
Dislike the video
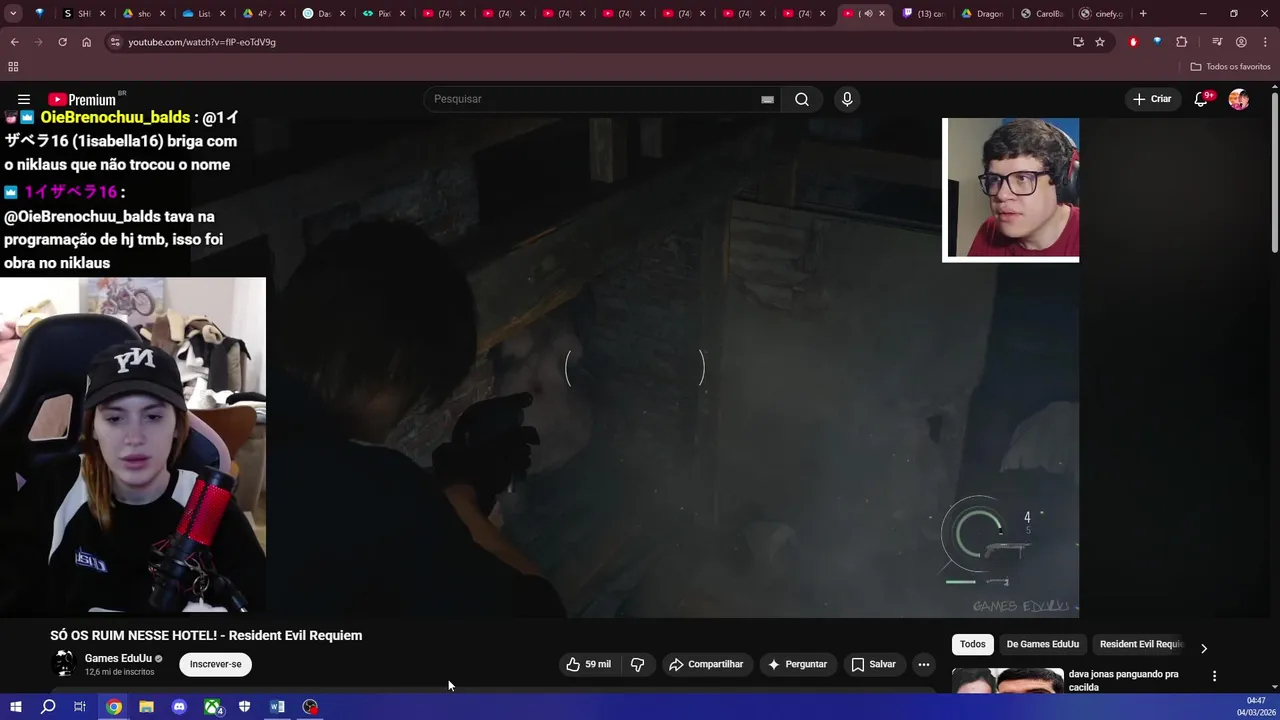pyautogui.click(x=637, y=664)
